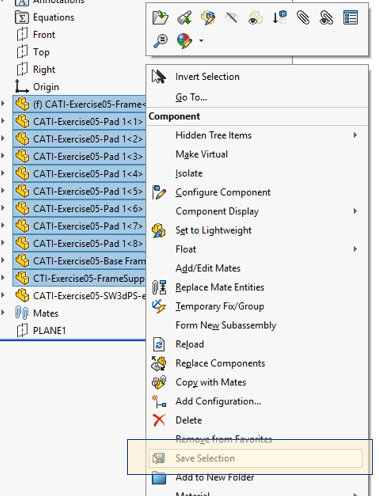Expand the CATI-Exercise05-Pad 1<1> tree node
379x496 pixels.
3,121
